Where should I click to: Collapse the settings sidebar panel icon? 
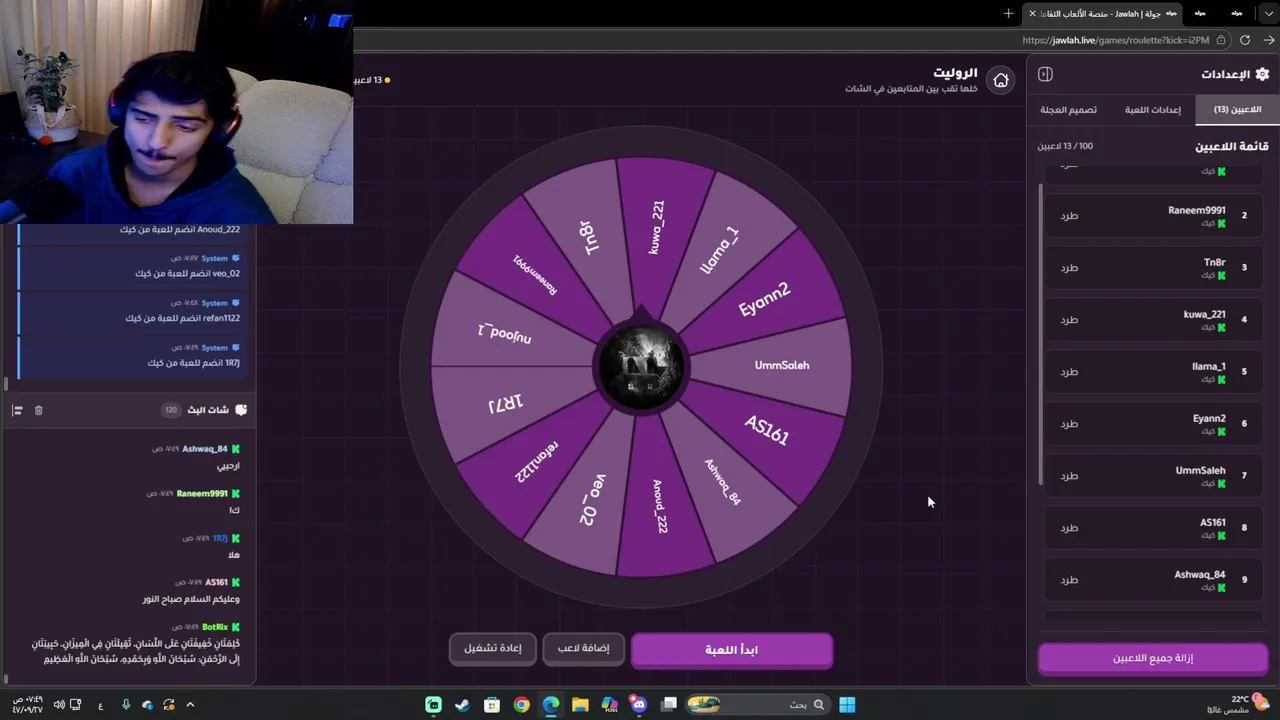coord(1045,74)
